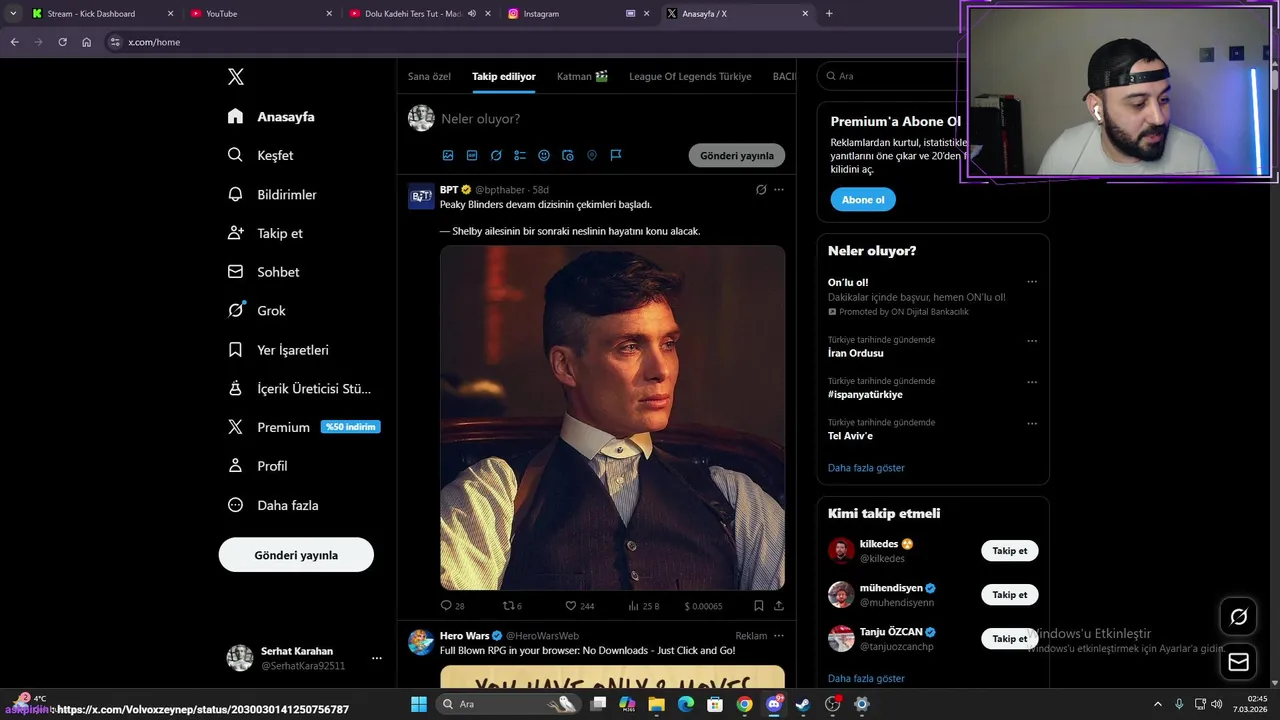Schedule the post via calendar icon

click(568, 155)
